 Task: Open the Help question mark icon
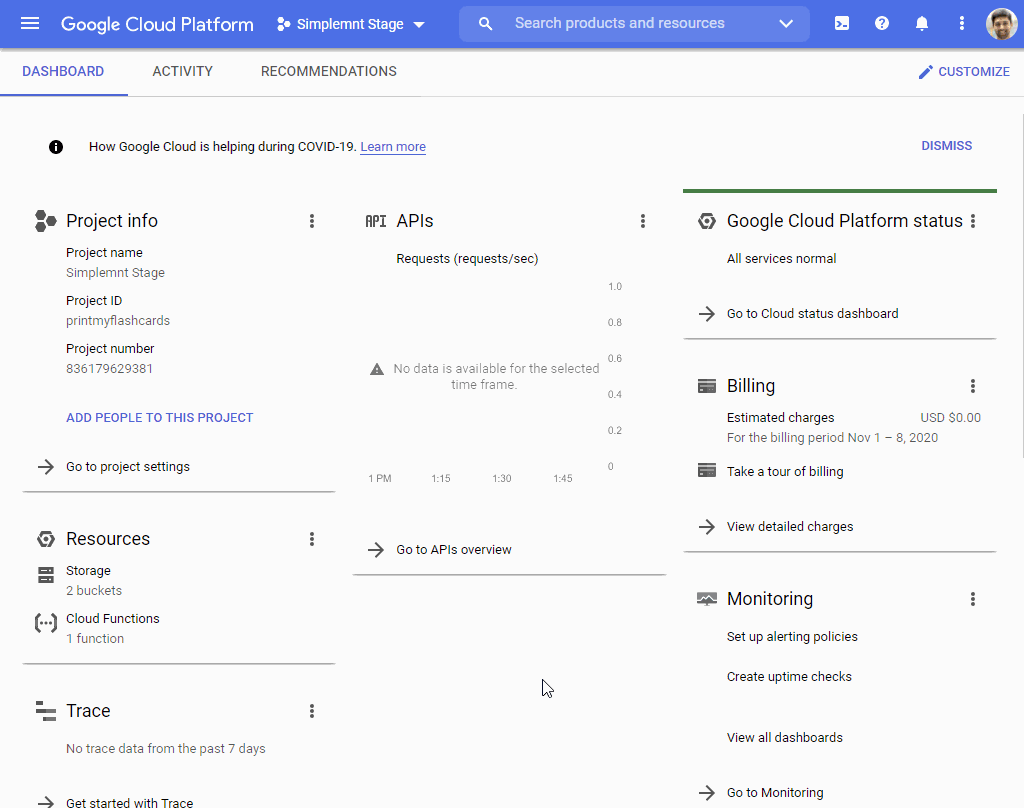pos(882,24)
